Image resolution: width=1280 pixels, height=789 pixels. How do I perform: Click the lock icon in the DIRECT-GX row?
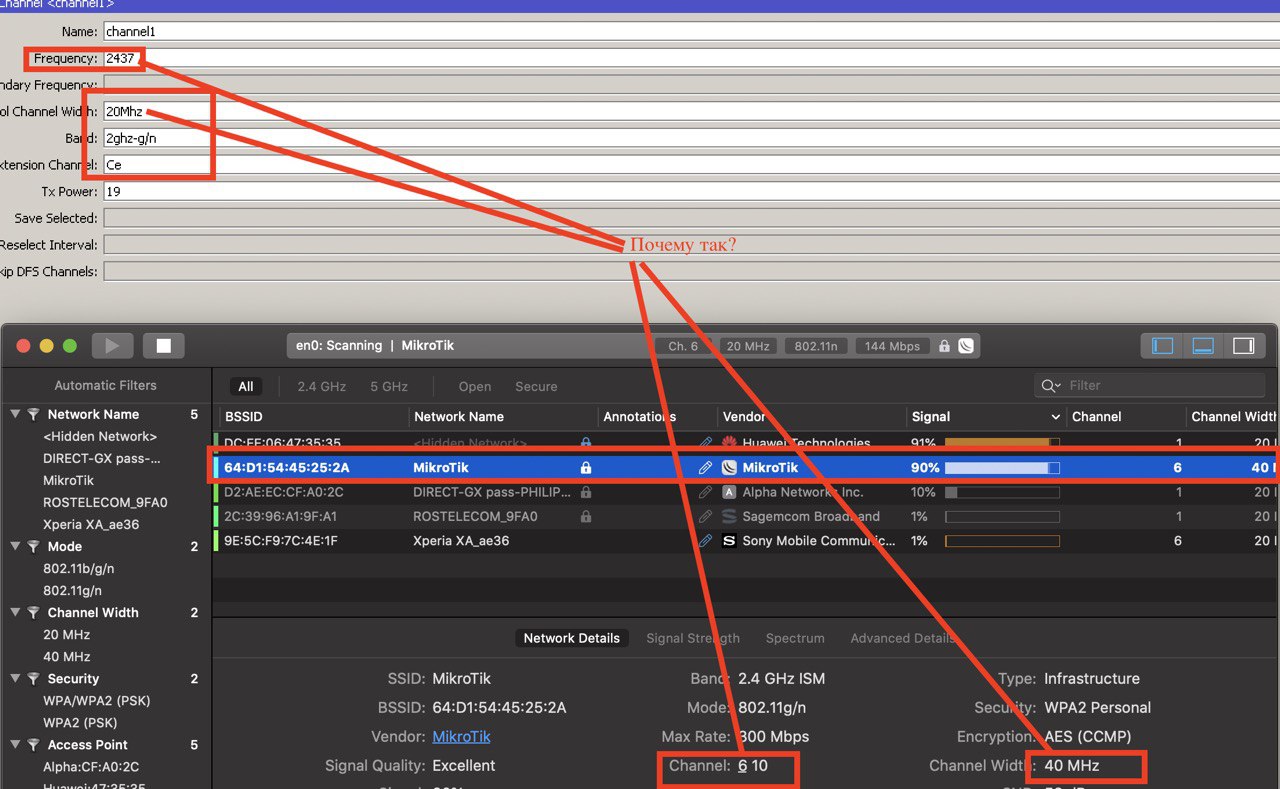[586, 492]
